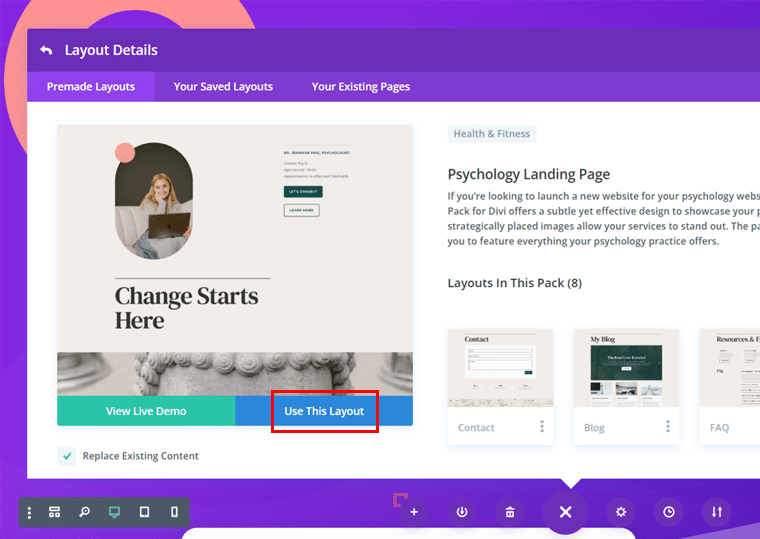The image size is (760, 539).
Task: Open page settings gear icon
Action: [x=620, y=512]
